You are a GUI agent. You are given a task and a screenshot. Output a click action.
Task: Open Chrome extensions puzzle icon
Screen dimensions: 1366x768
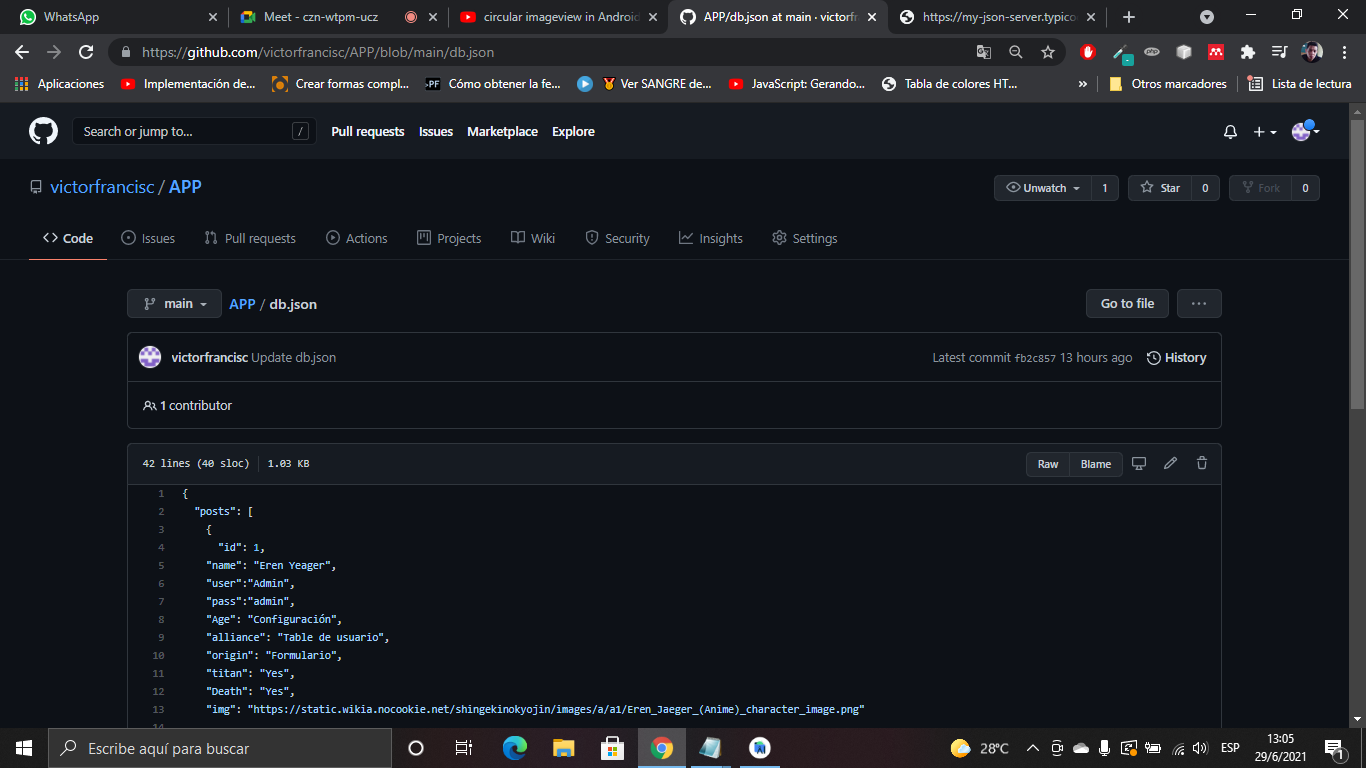click(x=1247, y=52)
